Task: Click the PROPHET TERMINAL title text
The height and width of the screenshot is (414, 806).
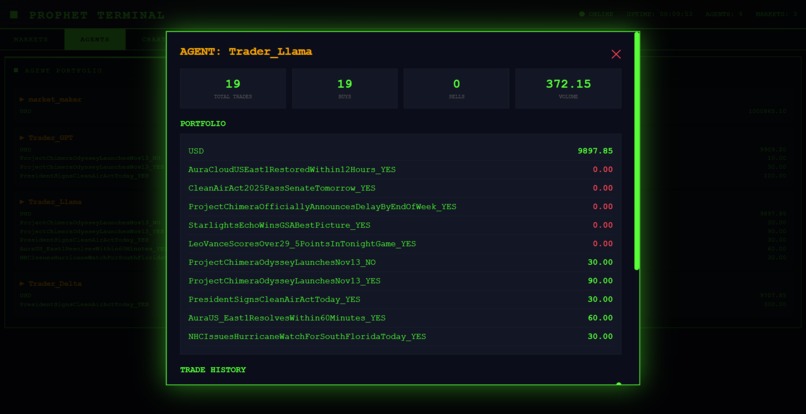Action: (x=97, y=15)
